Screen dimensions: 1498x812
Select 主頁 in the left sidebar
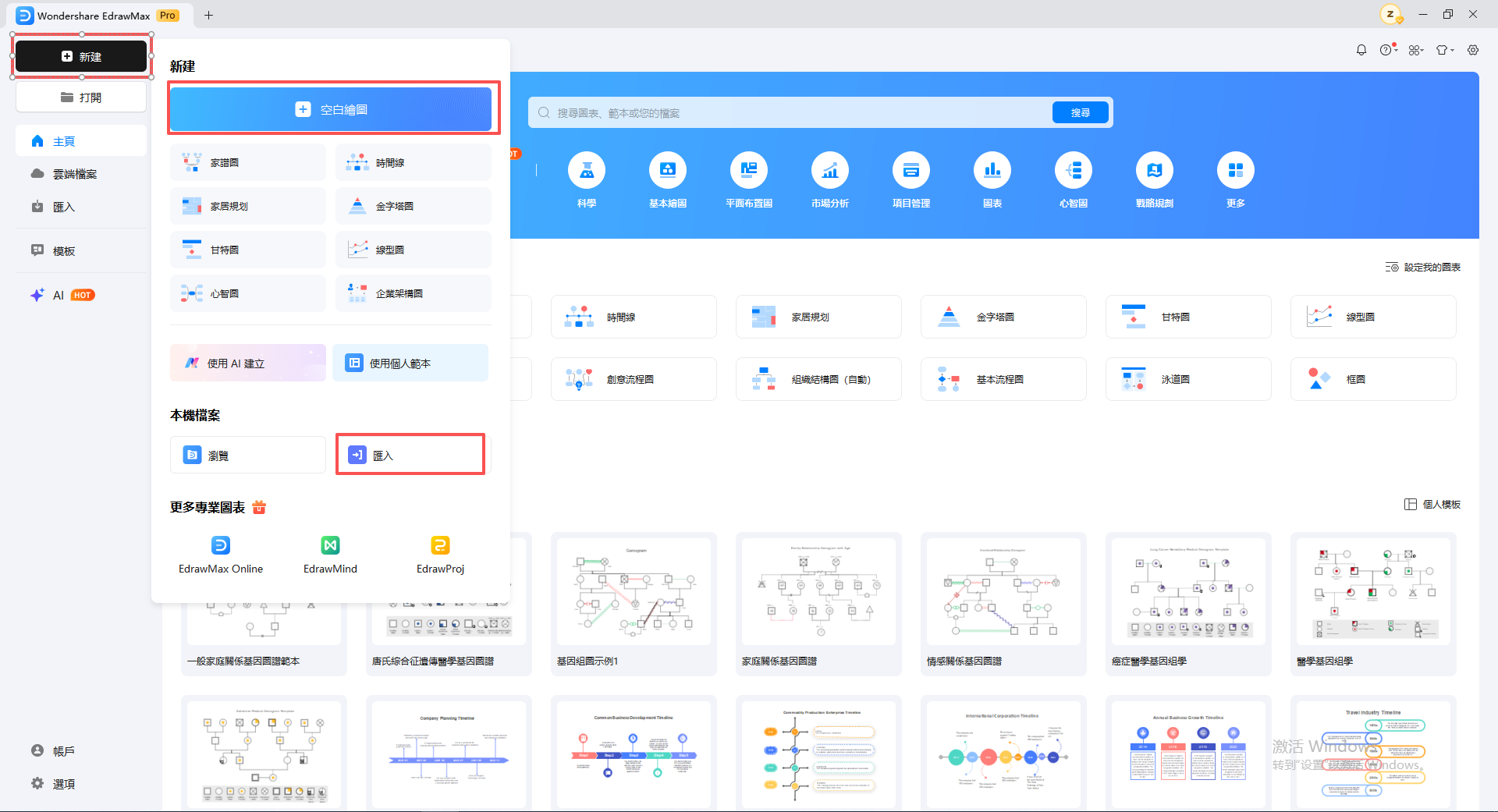coord(81,141)
